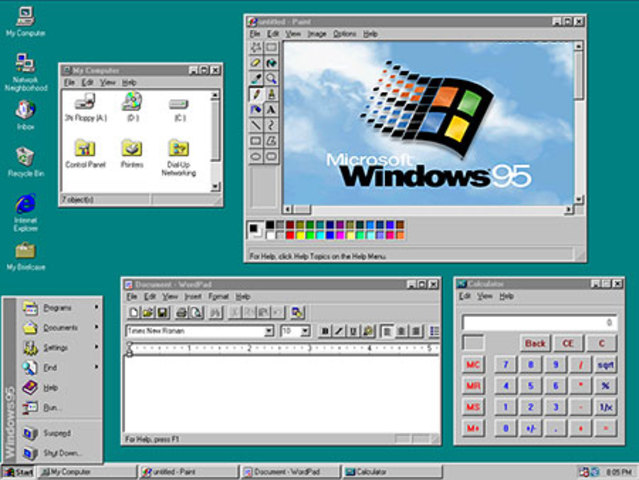Open the File menu in My Computer window

point(69,83)
